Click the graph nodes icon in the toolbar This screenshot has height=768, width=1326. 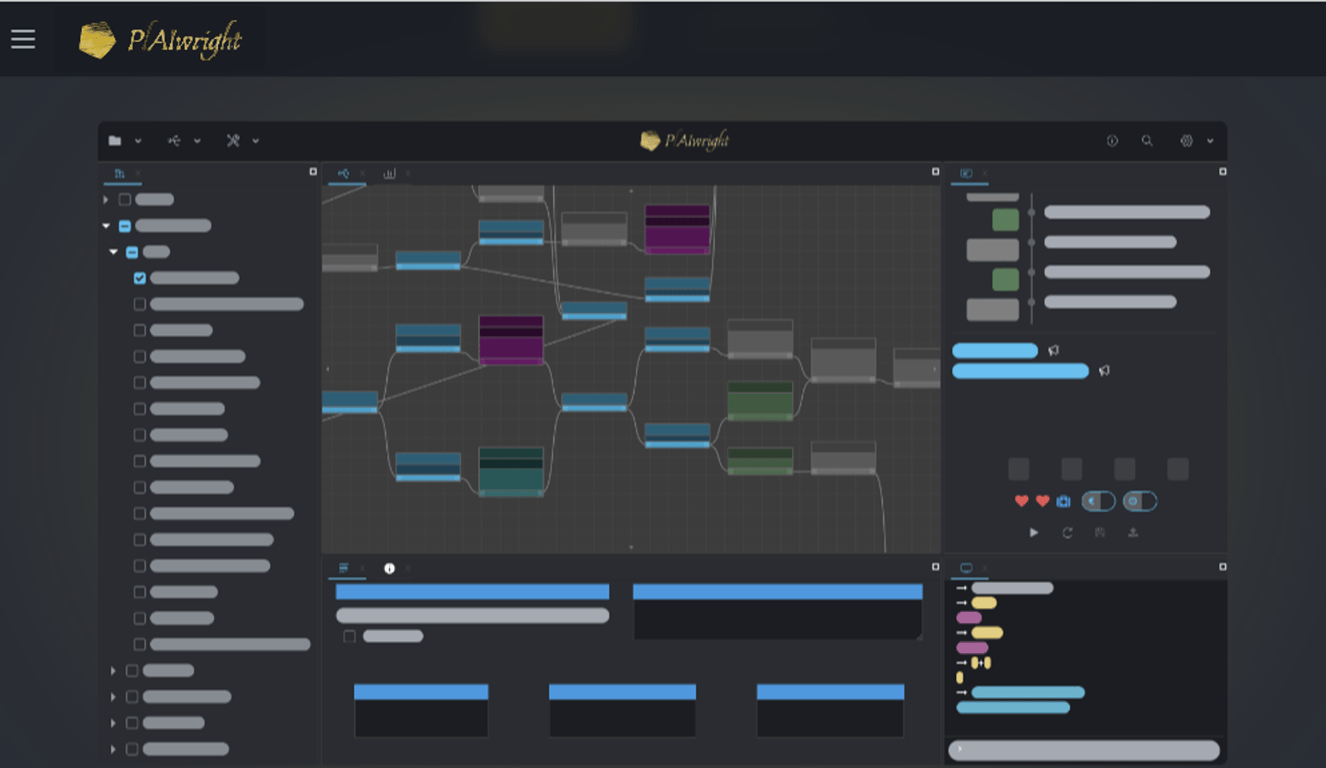click(x=174, y=141)
